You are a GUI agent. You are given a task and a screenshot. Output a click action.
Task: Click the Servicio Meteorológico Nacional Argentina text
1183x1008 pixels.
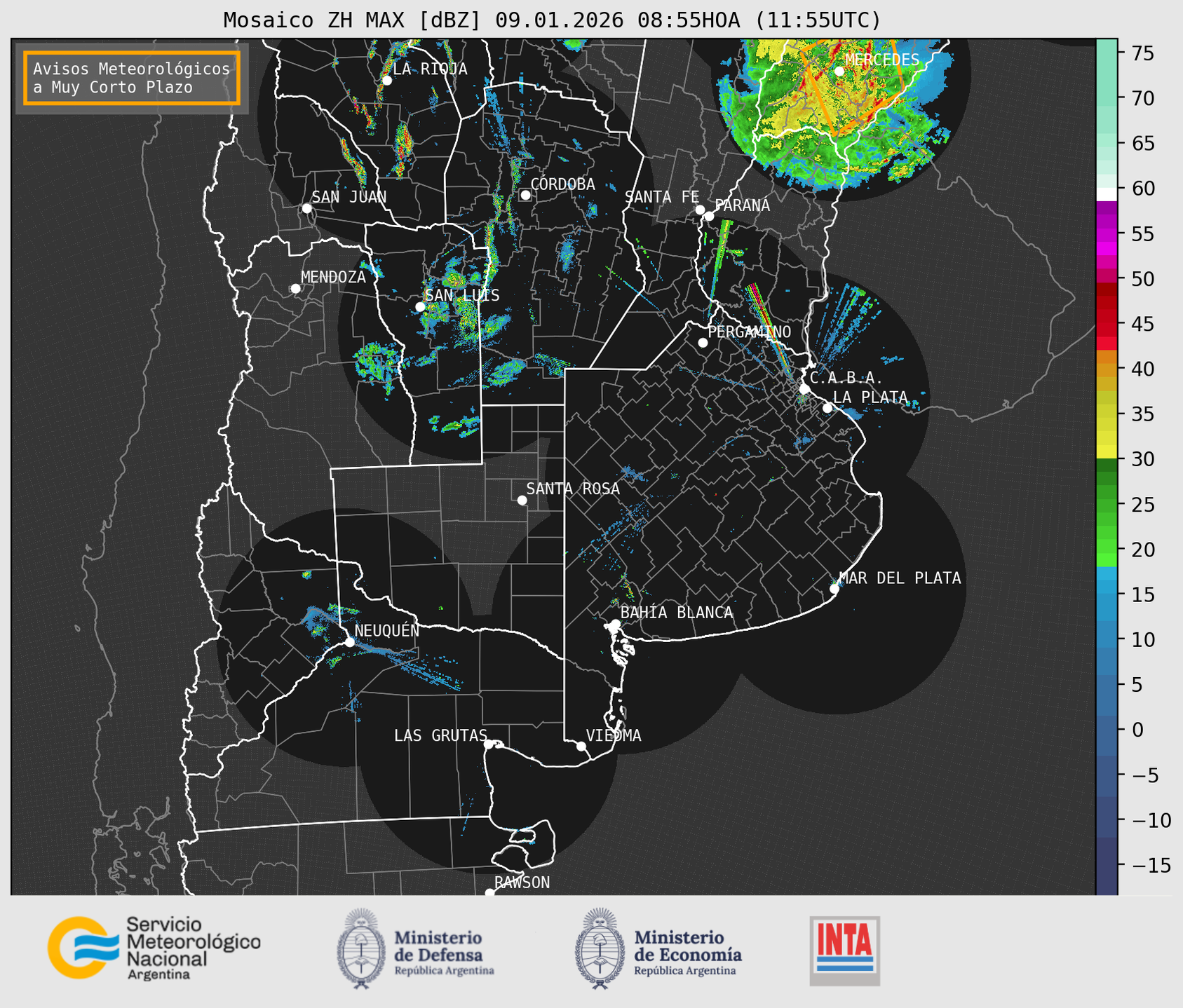194,948
